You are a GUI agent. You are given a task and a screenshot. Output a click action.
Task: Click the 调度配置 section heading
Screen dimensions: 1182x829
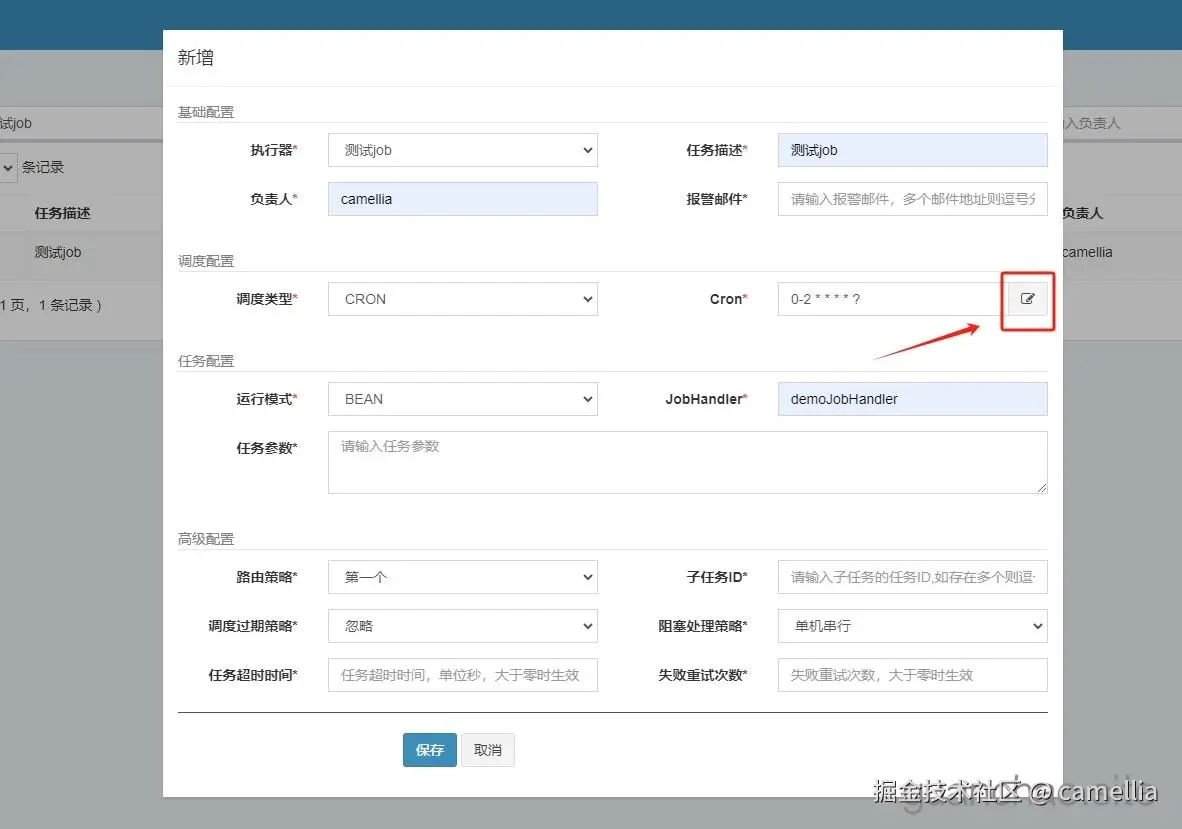[x=206, y=262]
